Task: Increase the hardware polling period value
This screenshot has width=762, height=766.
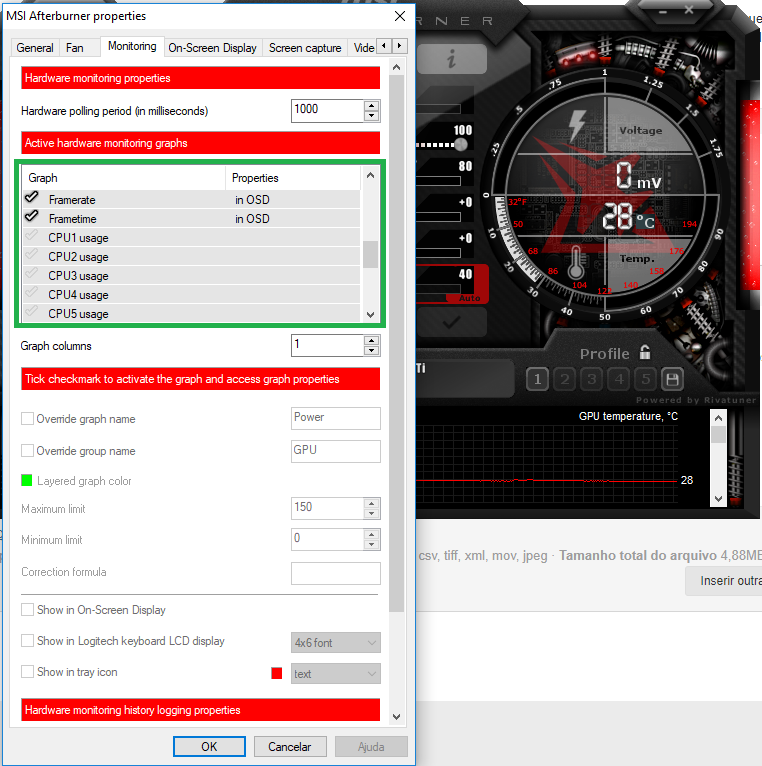Action: [372, 105]
